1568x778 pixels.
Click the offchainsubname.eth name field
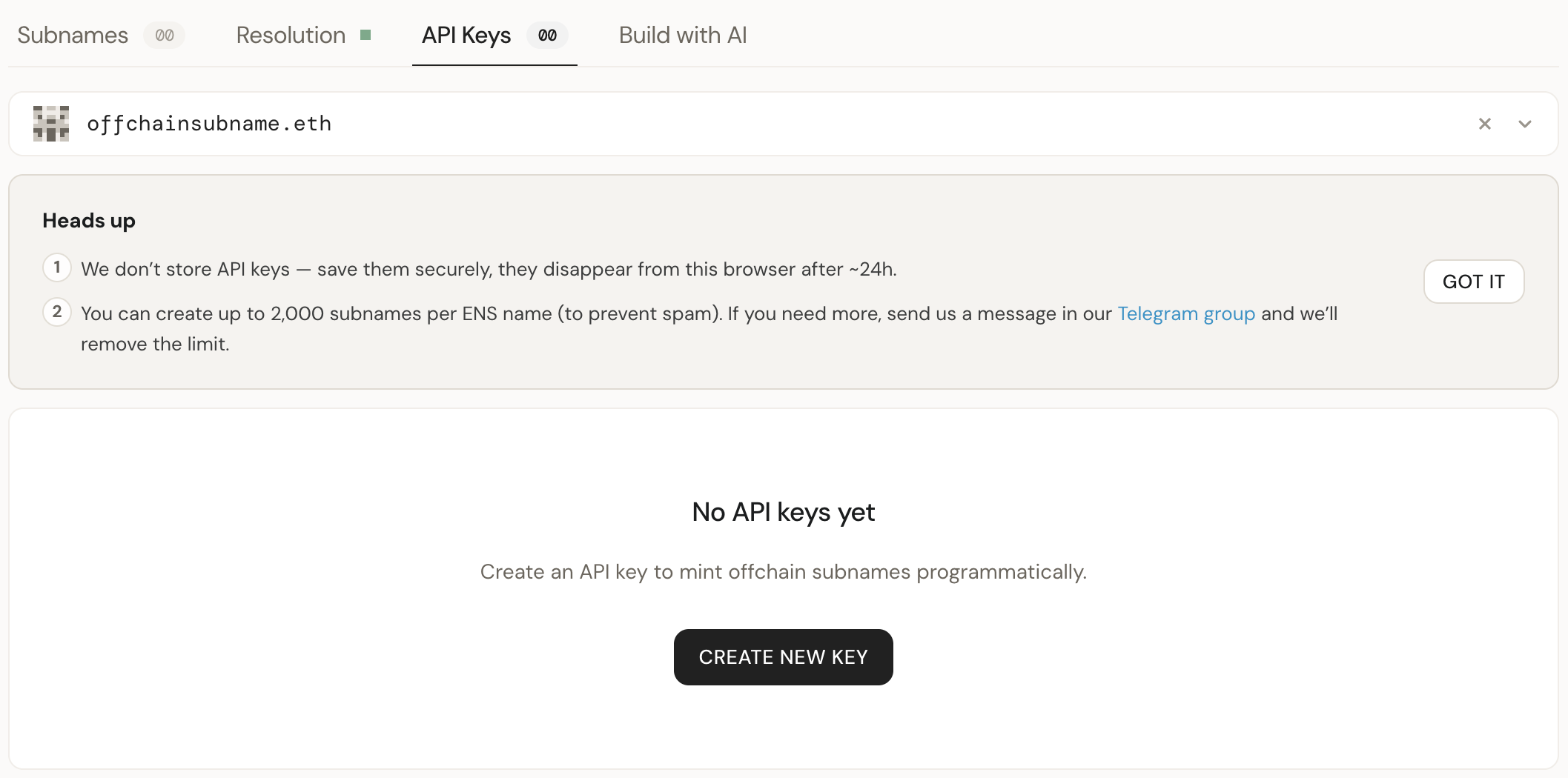pos(783,124)
